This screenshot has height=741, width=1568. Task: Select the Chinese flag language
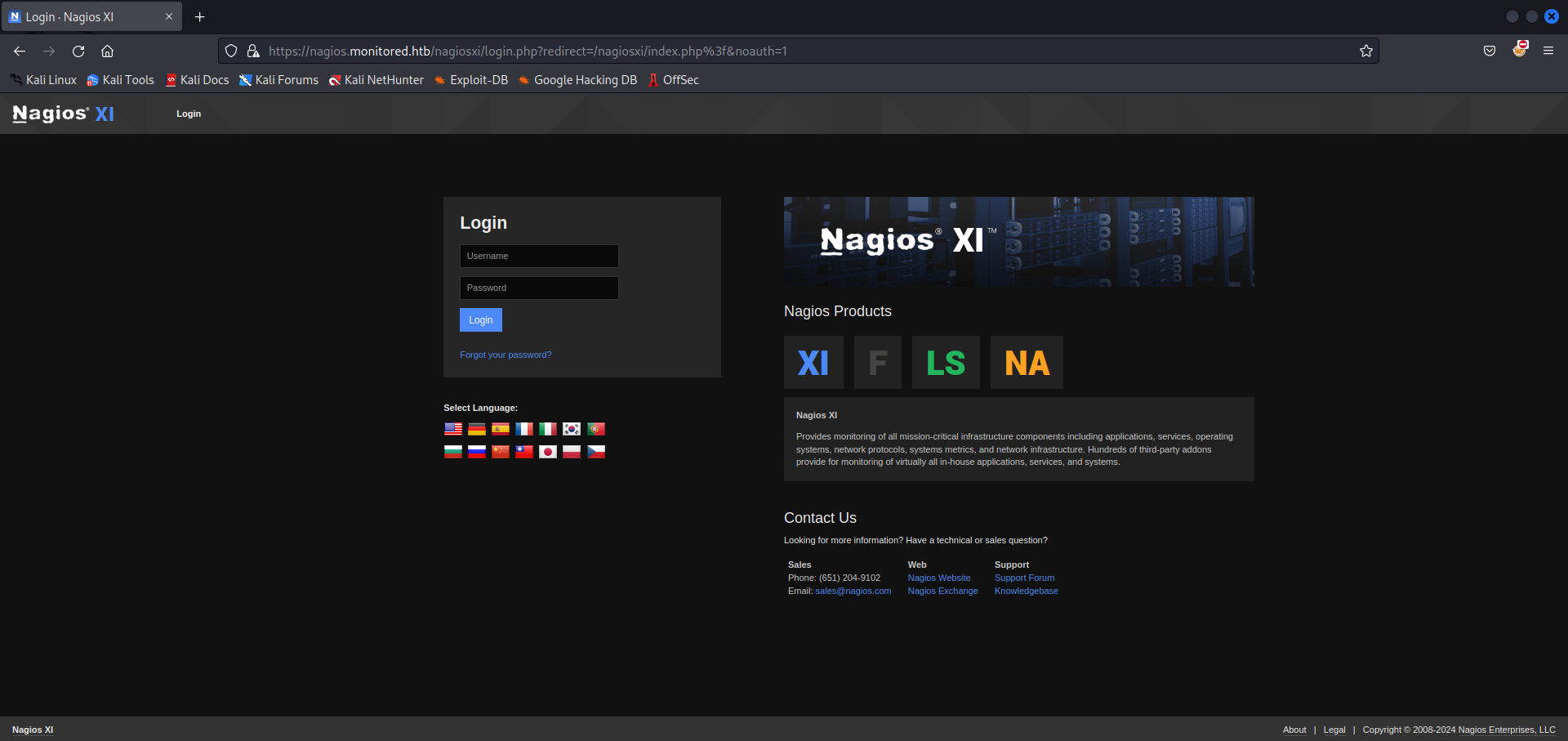point(501,452)
